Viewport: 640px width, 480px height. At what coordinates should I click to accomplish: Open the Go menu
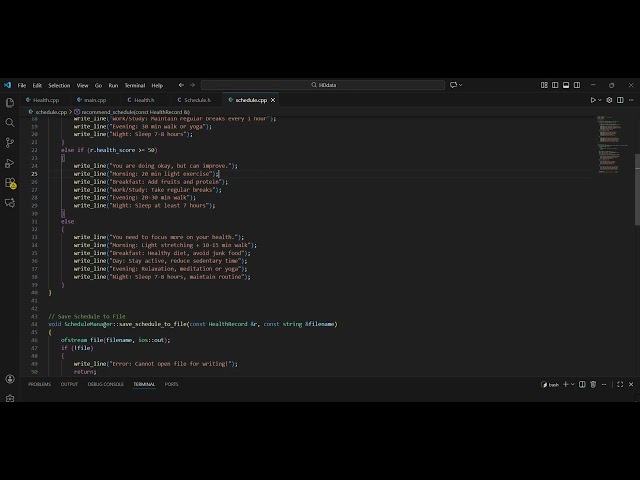(x=98, y=85)
